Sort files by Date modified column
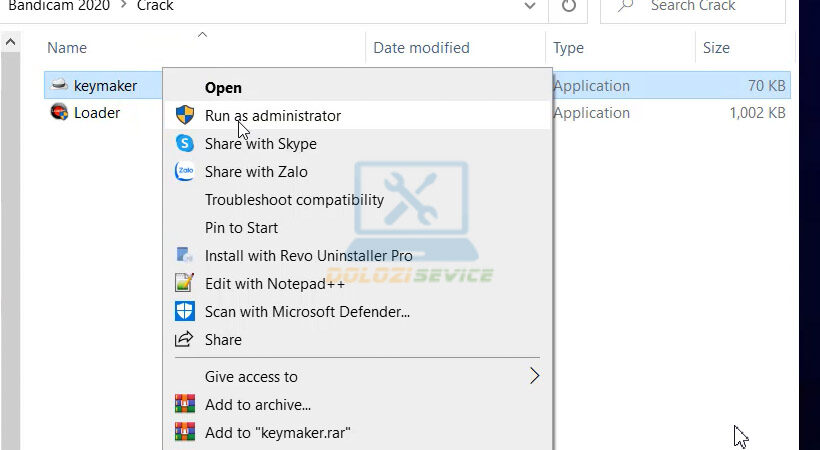Image resolution: width=820 pixels, height=450 pixels. point(421,47)
